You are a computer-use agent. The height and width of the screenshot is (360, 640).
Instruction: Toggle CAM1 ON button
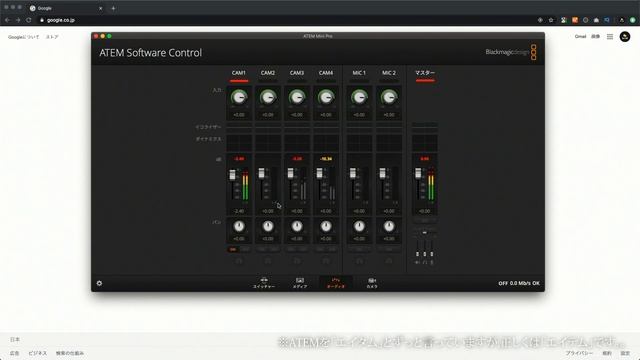(233, 249)
